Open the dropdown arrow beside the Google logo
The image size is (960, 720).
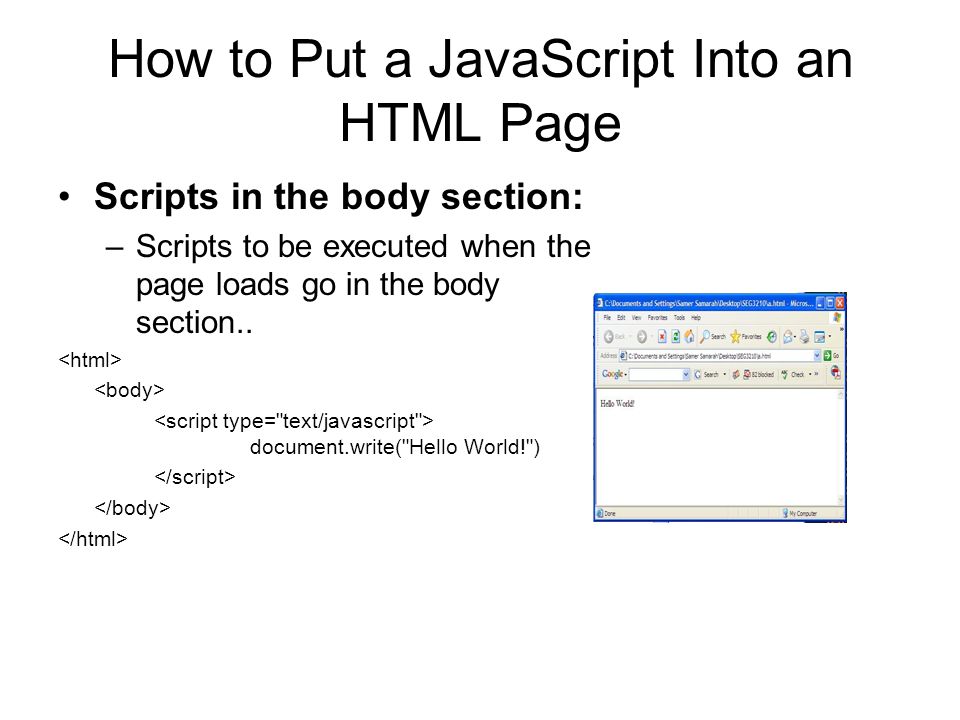(626, 374)
